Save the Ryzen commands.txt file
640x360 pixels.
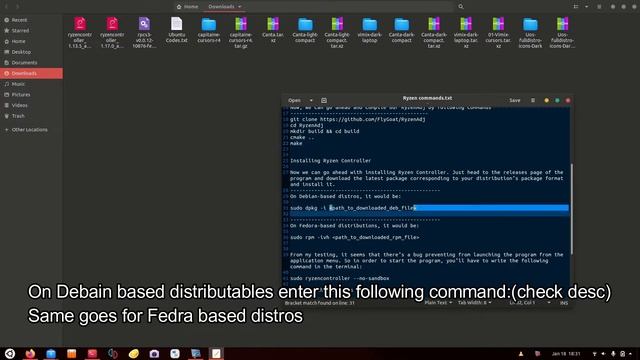(515, 100)
